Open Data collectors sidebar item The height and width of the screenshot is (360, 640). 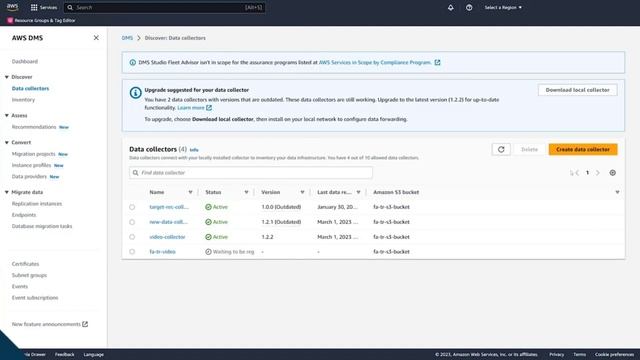click(x=30, y=88)
